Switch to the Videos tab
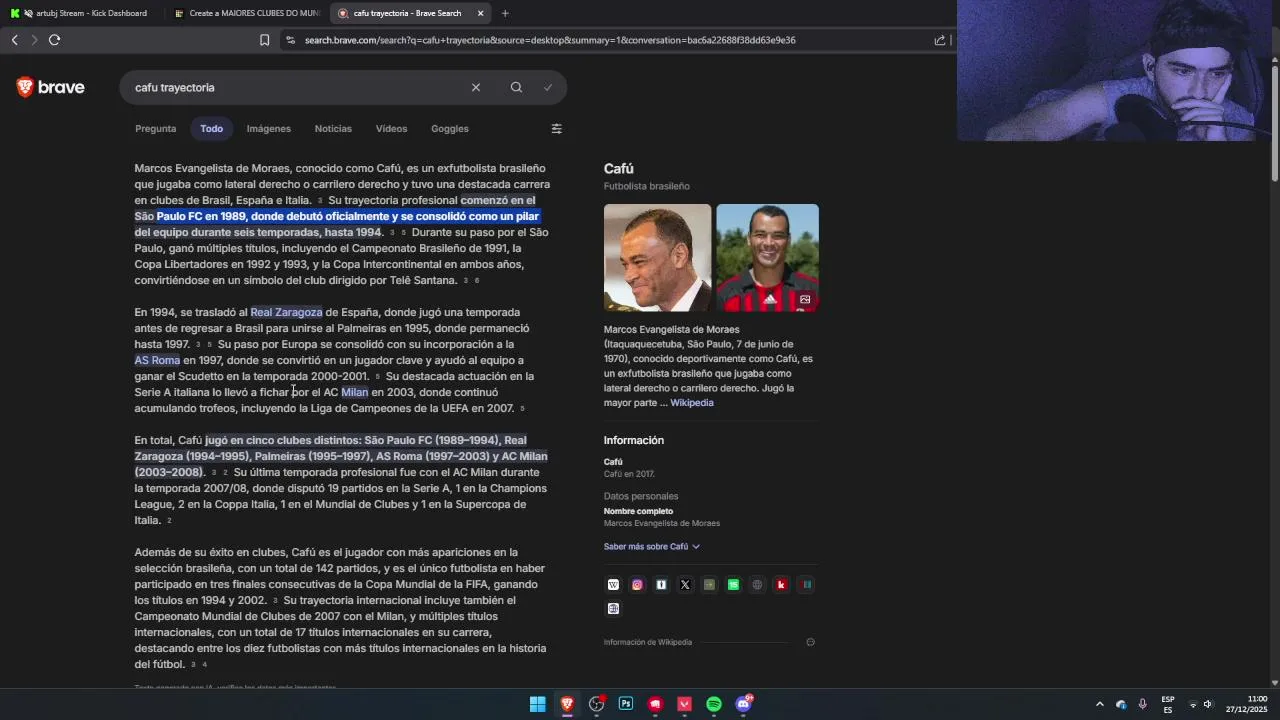Image resolution: width=1280 pixels, height=720 pixels. tap(391, 129)
